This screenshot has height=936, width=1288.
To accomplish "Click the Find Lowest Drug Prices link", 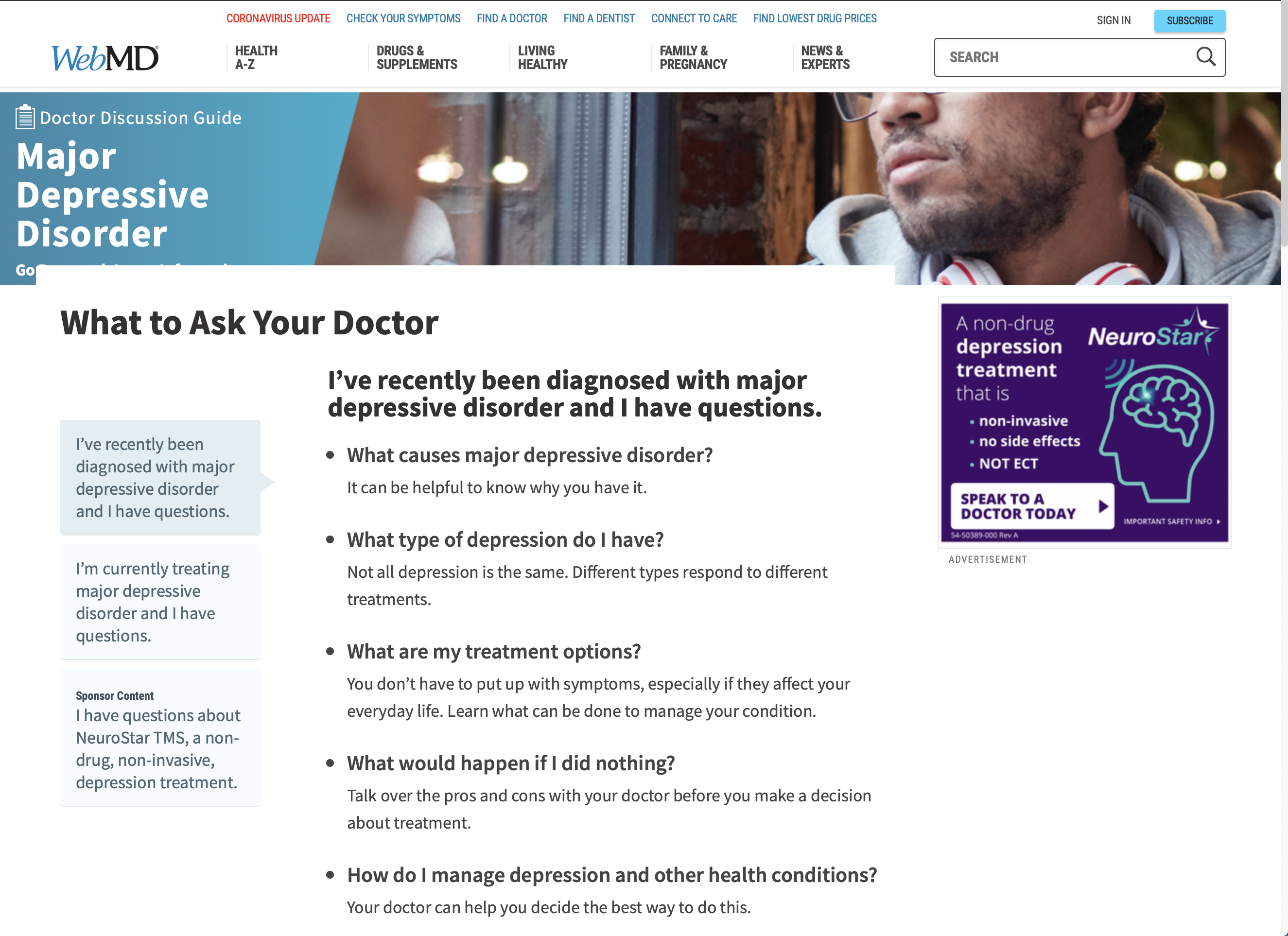I will (815, 18).
